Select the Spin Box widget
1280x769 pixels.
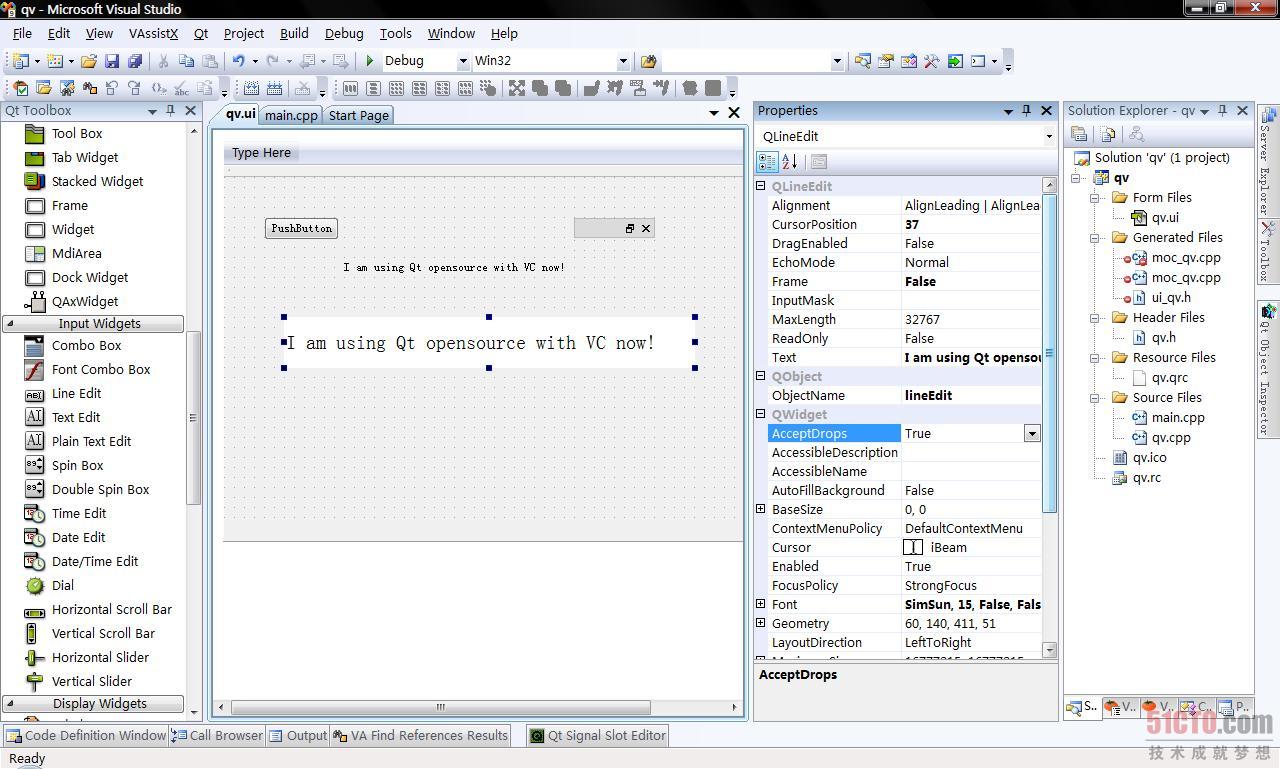pos(77,465)
